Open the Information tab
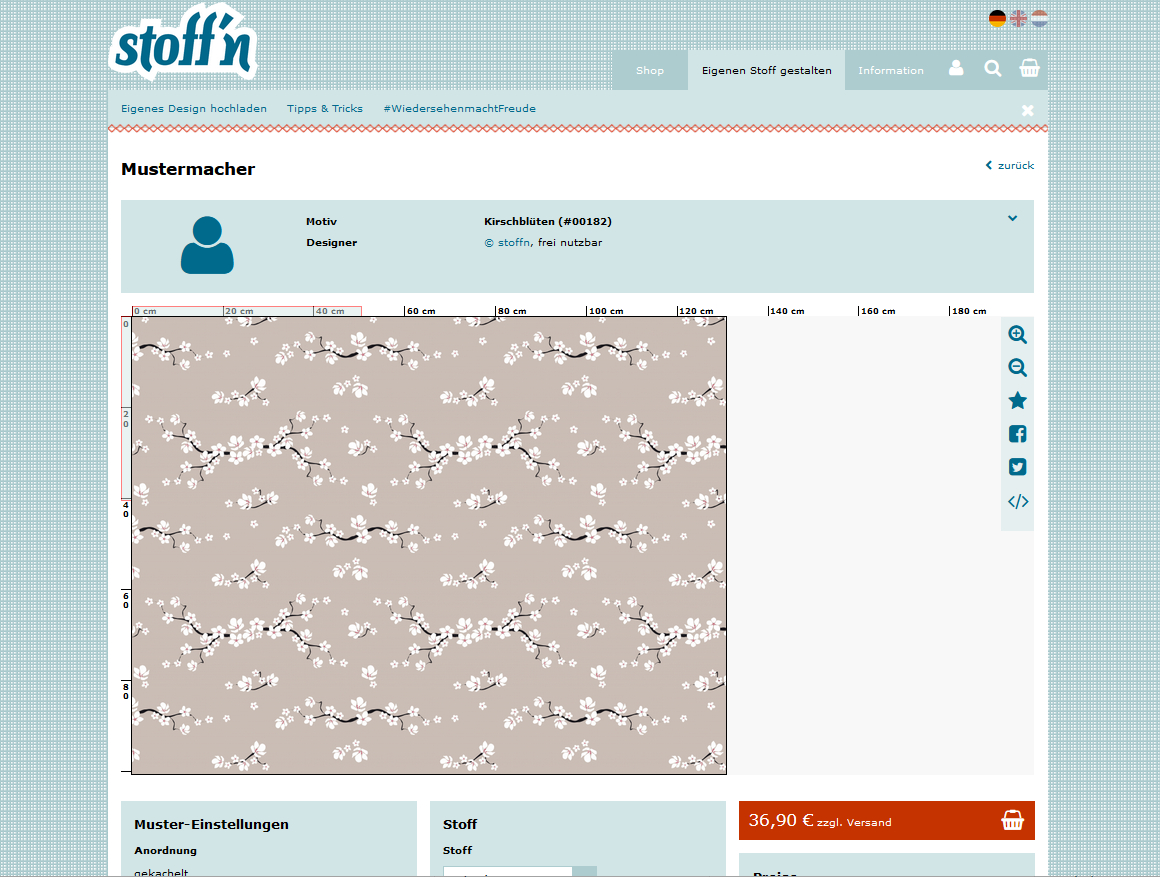This screenshot has height=877, width=1160. pyautogui.click(x=890, y=70)
